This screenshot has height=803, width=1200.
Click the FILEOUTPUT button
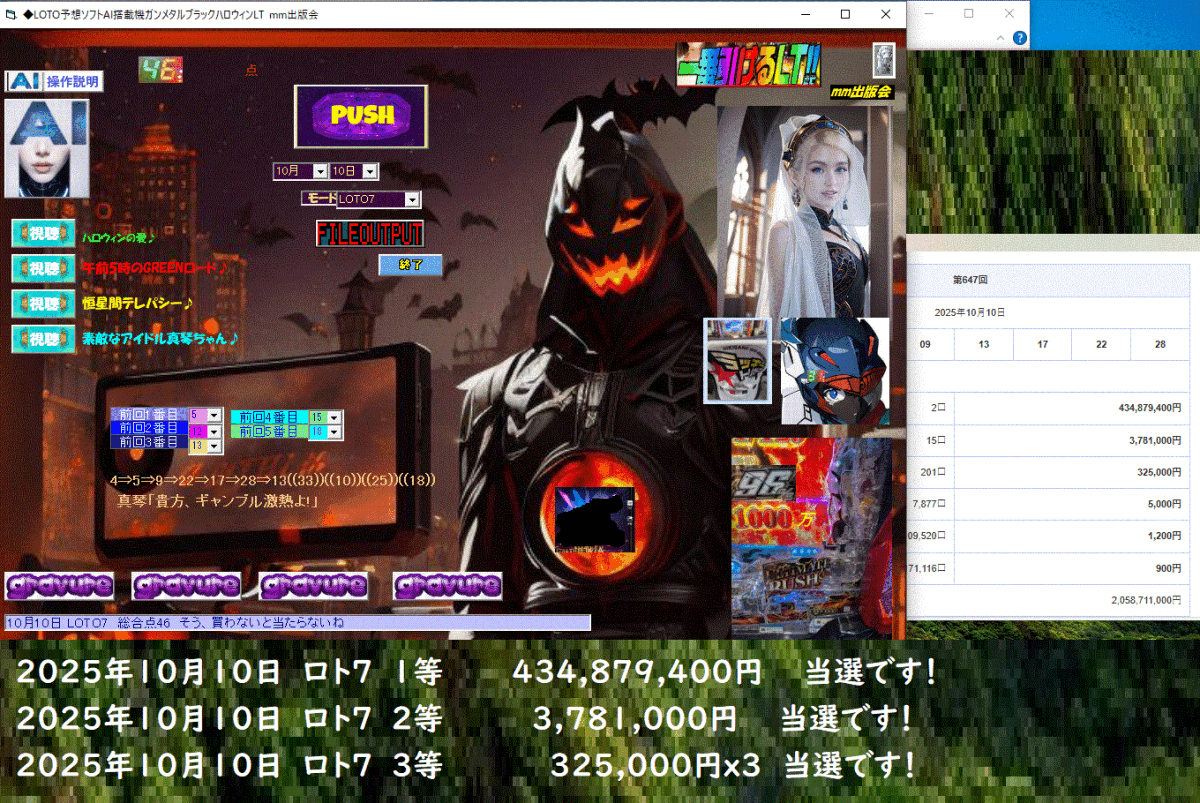pyautogui.click(x=370, y=234)
